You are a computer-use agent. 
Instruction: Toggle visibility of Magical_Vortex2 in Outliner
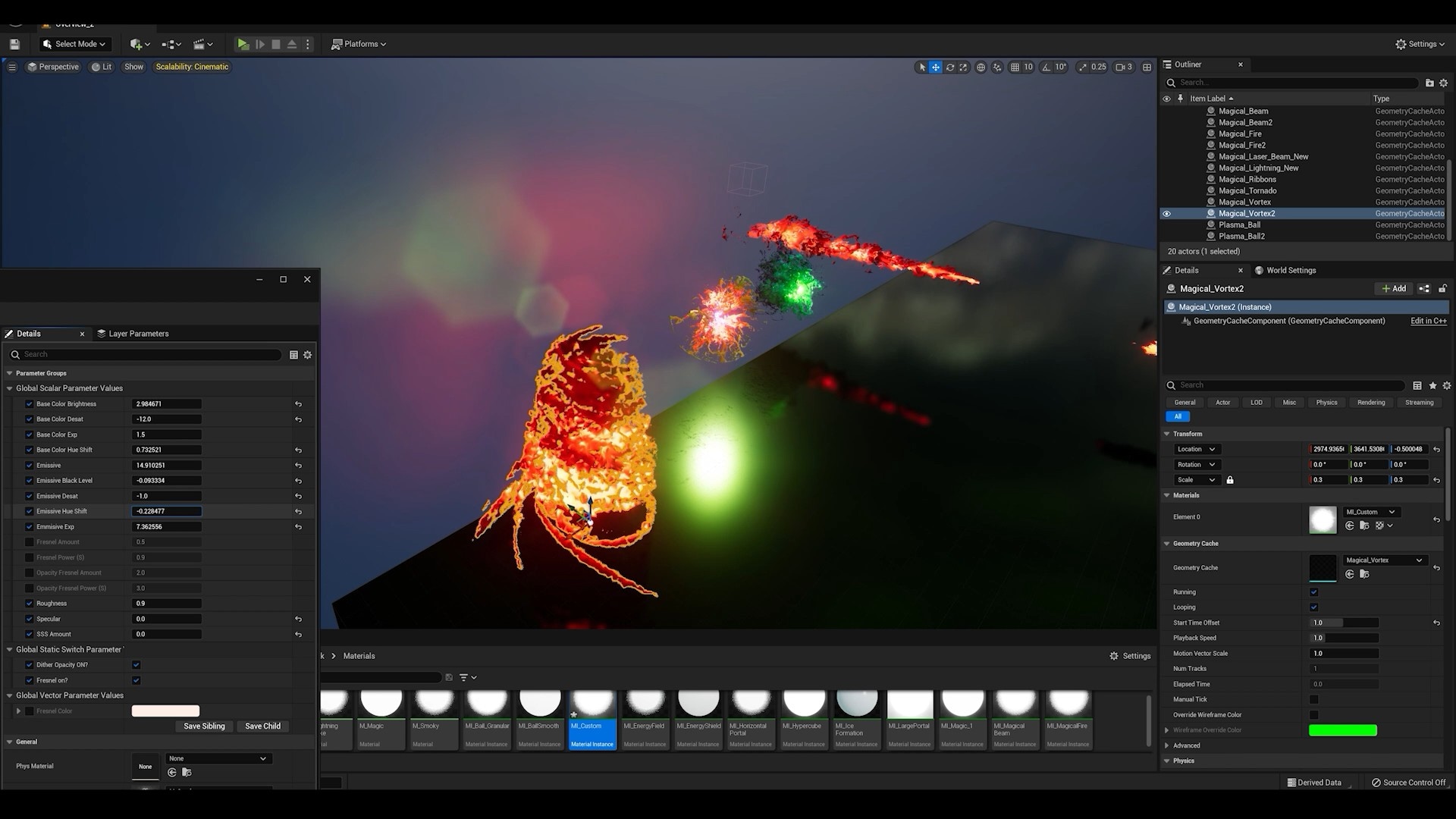(x=1167, y=213)
